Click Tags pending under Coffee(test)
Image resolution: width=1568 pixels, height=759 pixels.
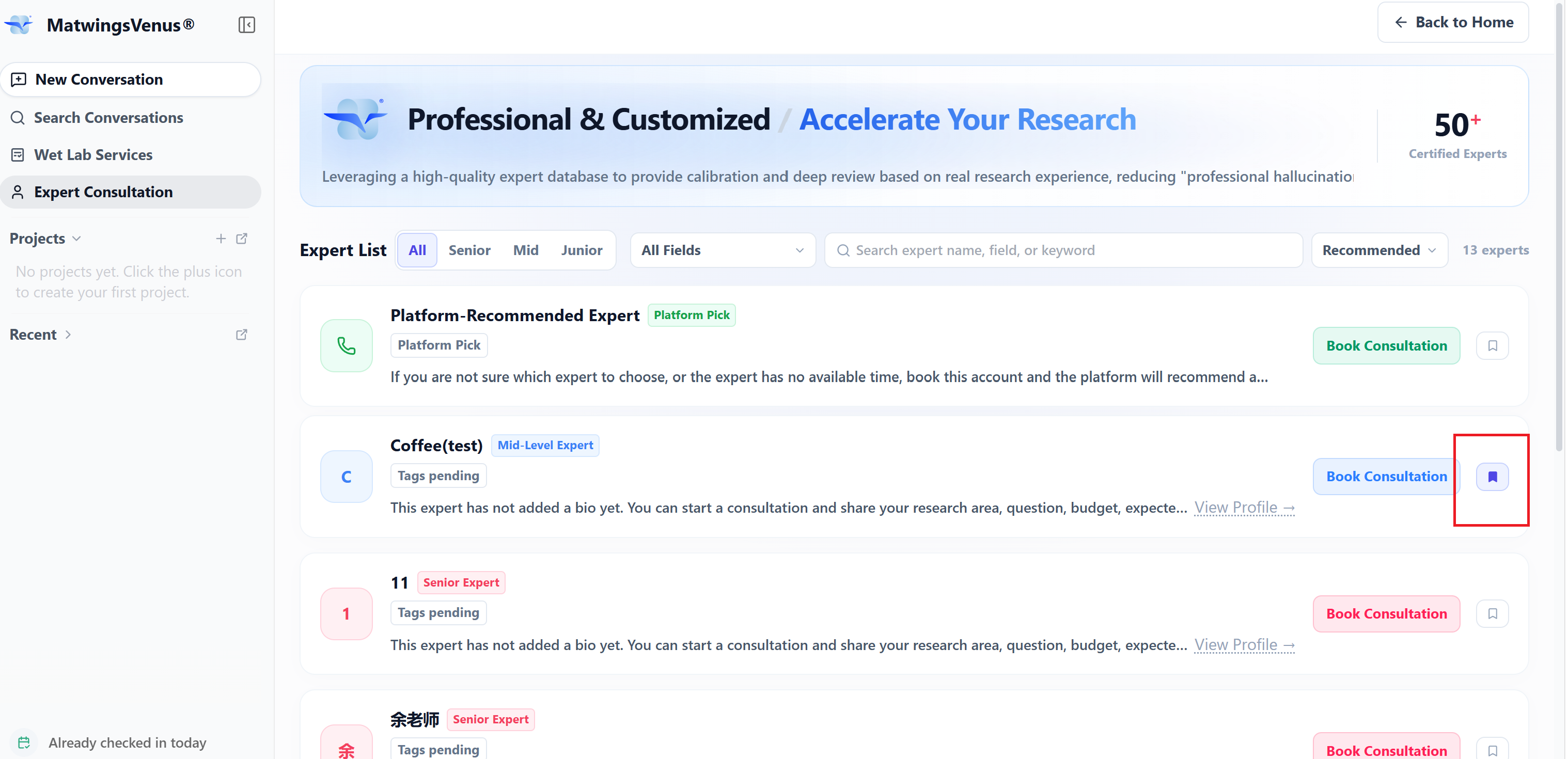pos(438,476)
